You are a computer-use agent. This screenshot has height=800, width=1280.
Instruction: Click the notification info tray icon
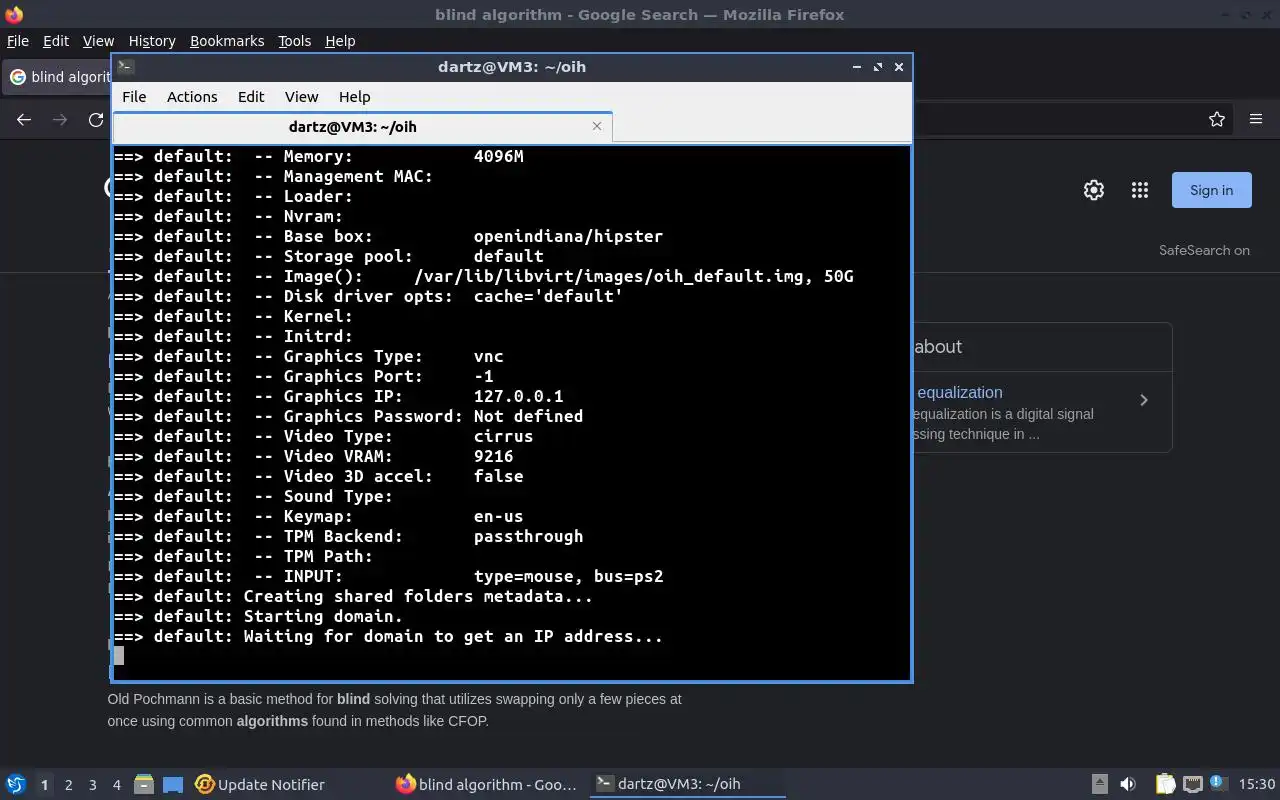[x=1218, y=783]
